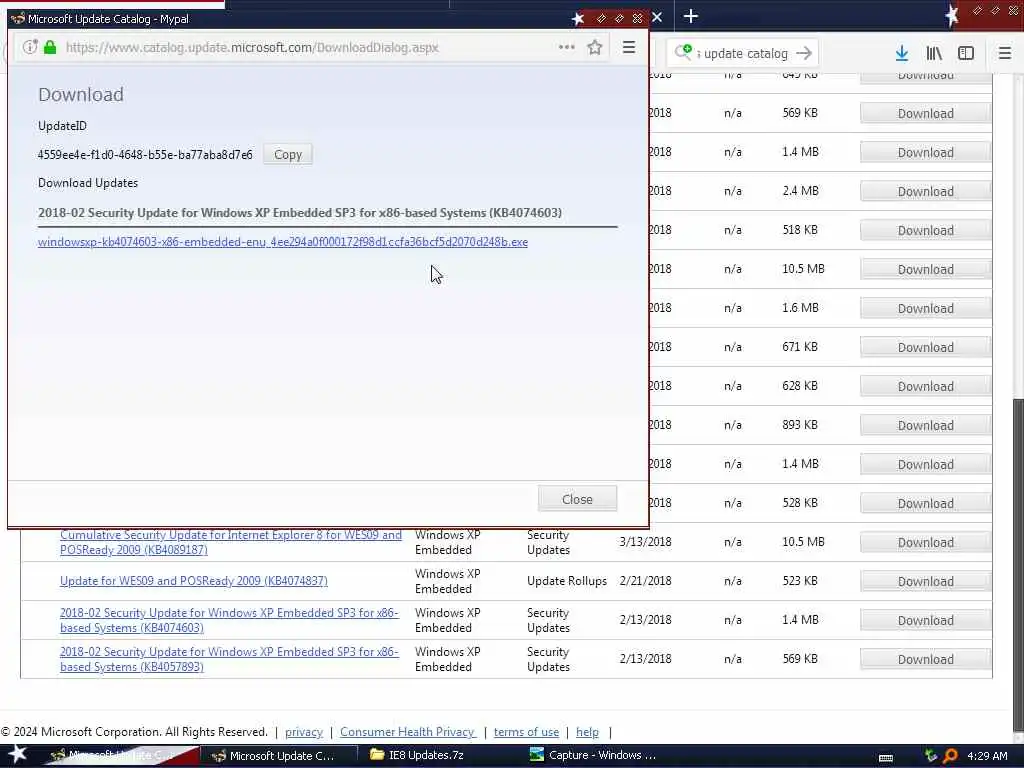Screen dimensions: 1024x768
Task: Click Download button in the 628 KB row
Action: 925,387
